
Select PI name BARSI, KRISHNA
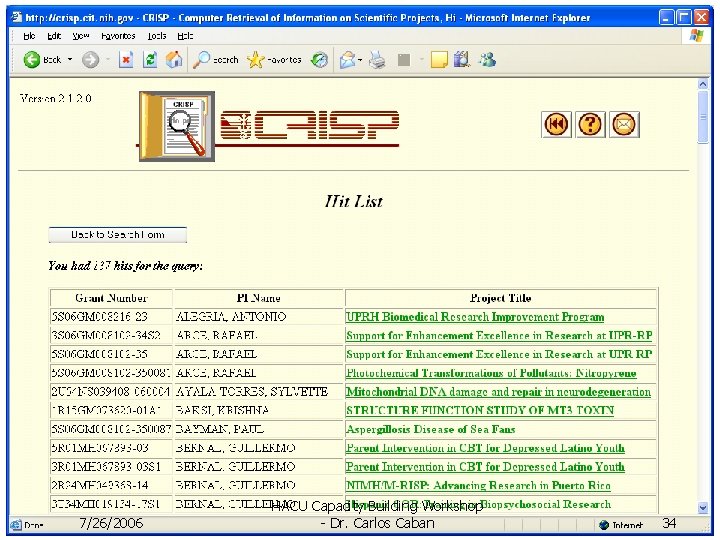click(223, 411)
